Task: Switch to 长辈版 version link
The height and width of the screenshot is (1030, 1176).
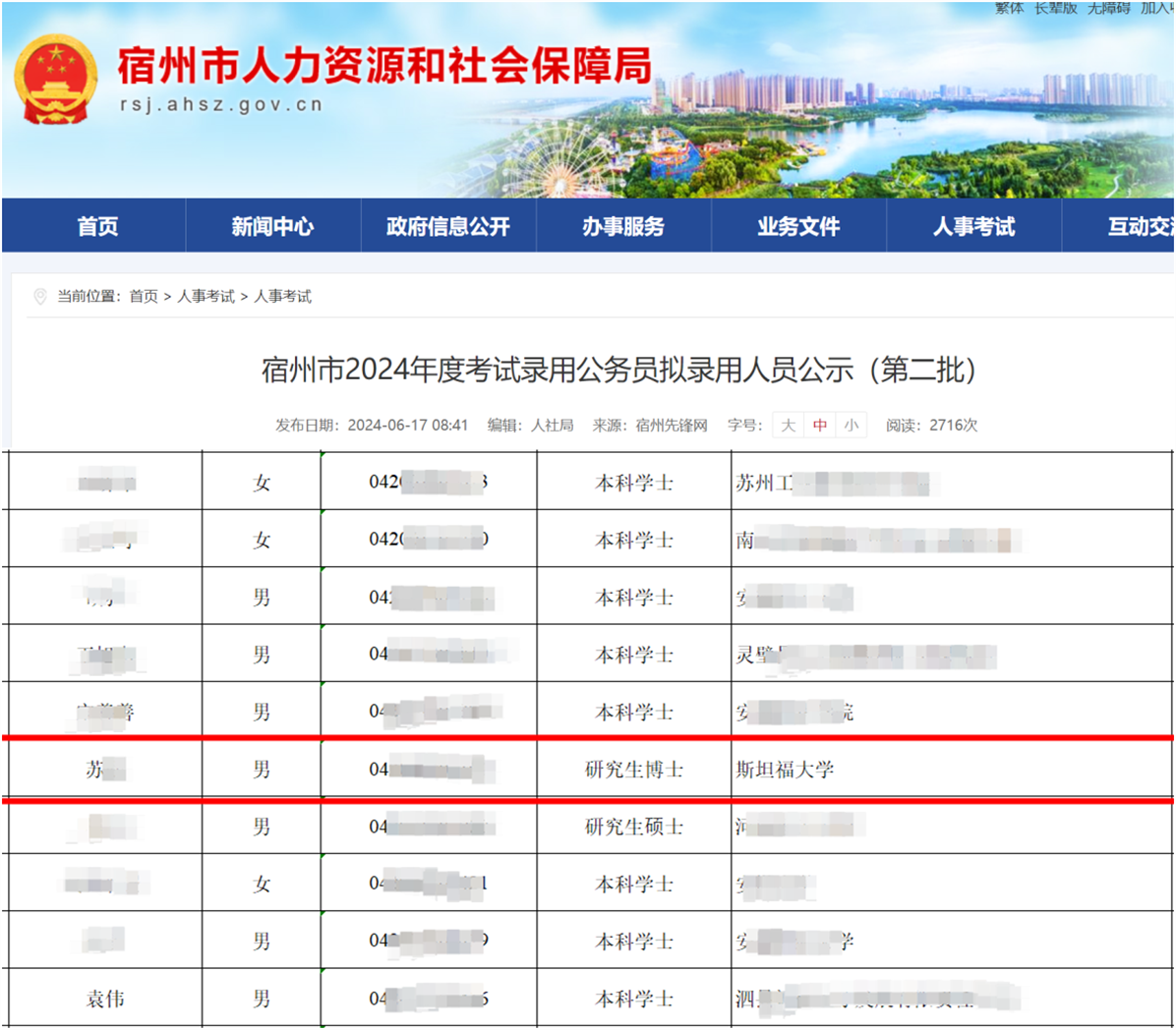Action: pyautogui.click(x=1055, y=8)
